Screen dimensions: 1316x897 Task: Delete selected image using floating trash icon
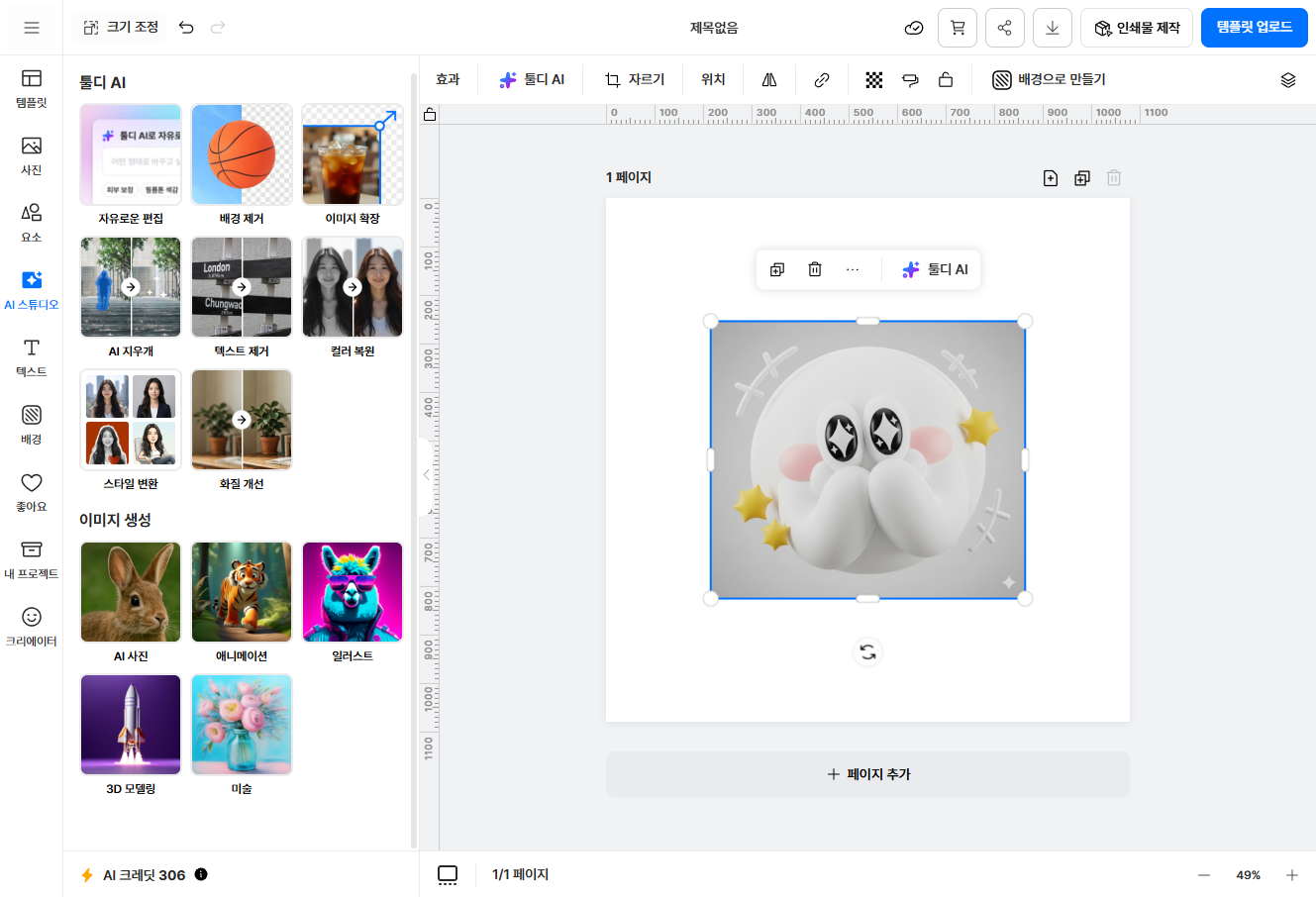[x=814, y=269]
